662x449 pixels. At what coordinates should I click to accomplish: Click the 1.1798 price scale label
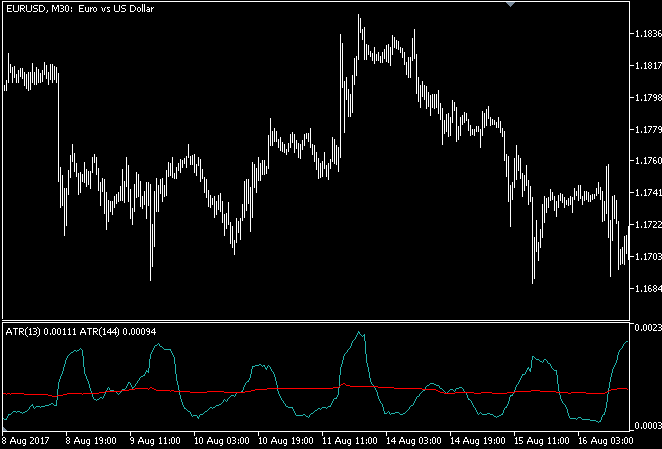point(648,98)
